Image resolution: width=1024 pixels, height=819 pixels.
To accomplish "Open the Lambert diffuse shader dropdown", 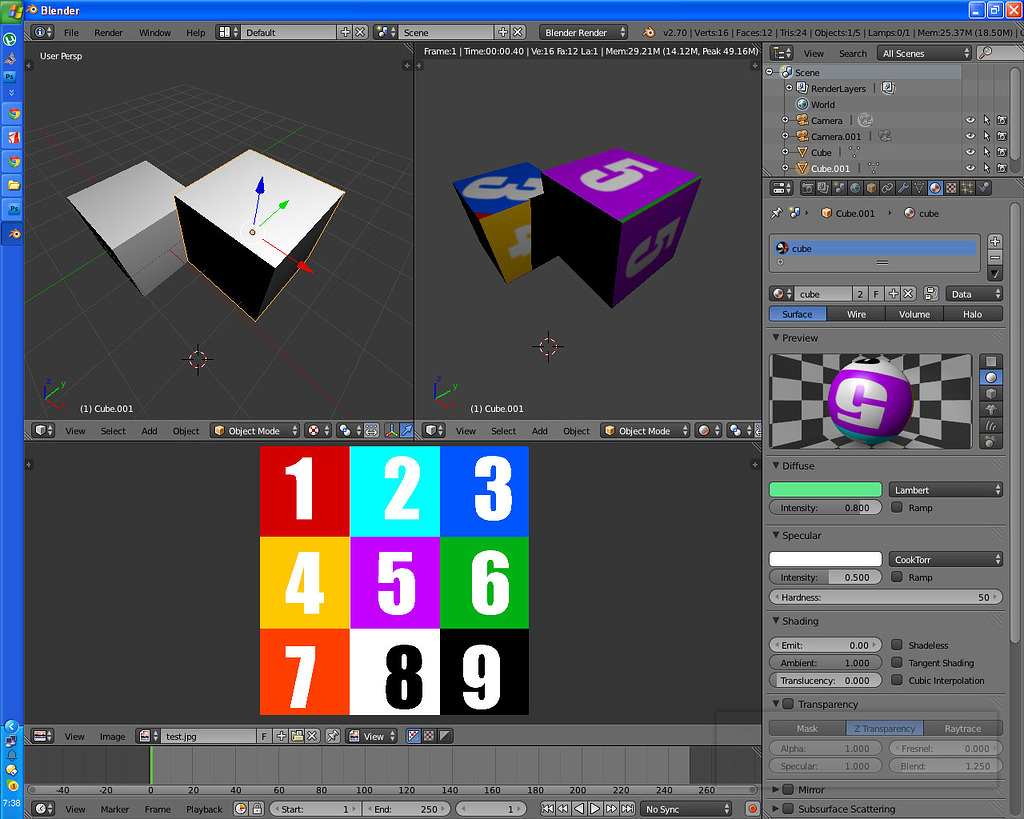I will point(946,490).
